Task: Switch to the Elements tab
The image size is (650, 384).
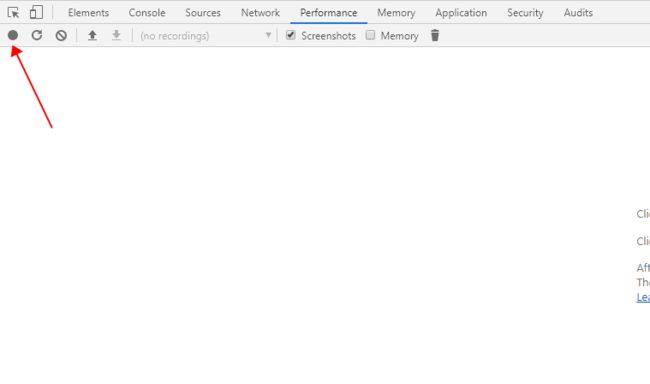Action: pos(88,13)
